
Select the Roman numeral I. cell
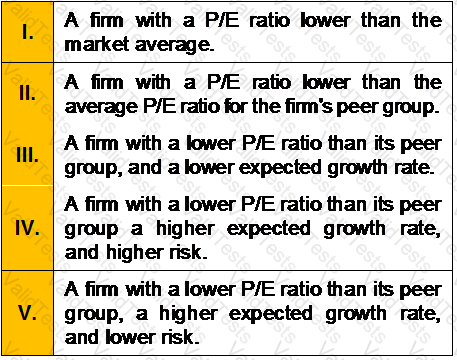(27, 32)
